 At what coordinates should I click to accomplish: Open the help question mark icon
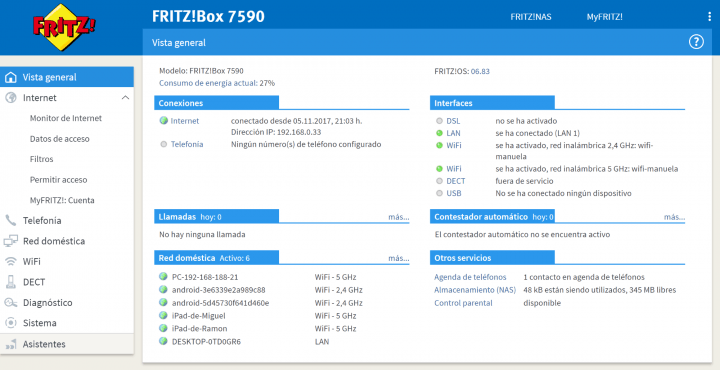696,42
